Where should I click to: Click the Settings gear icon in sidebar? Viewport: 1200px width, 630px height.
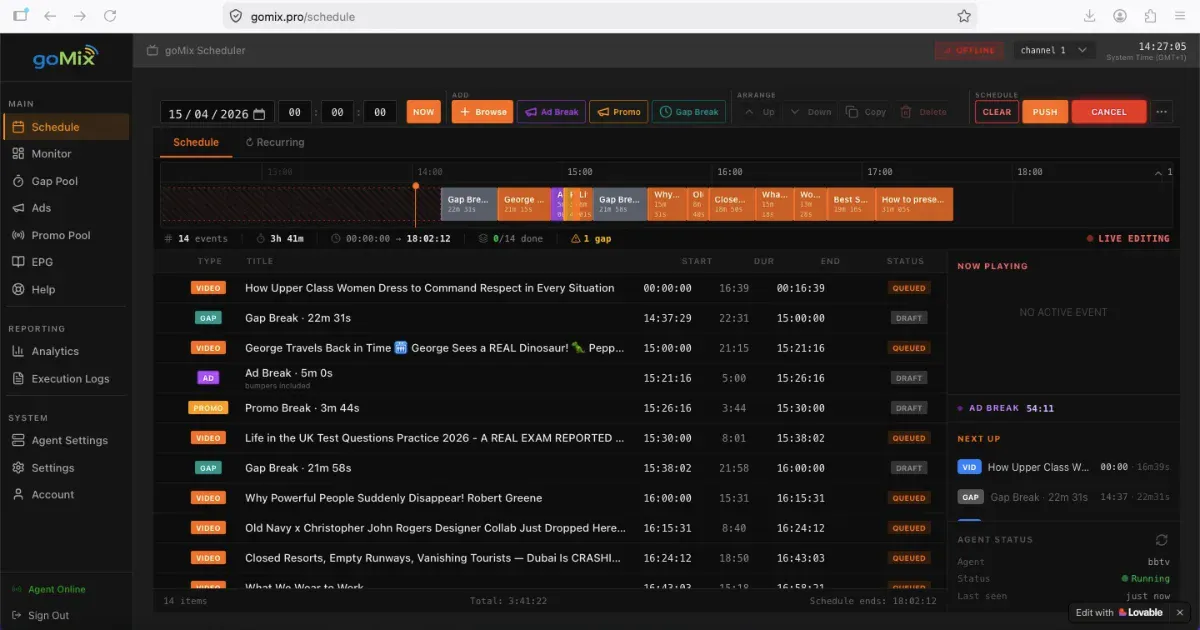click(x=18, y=467)
